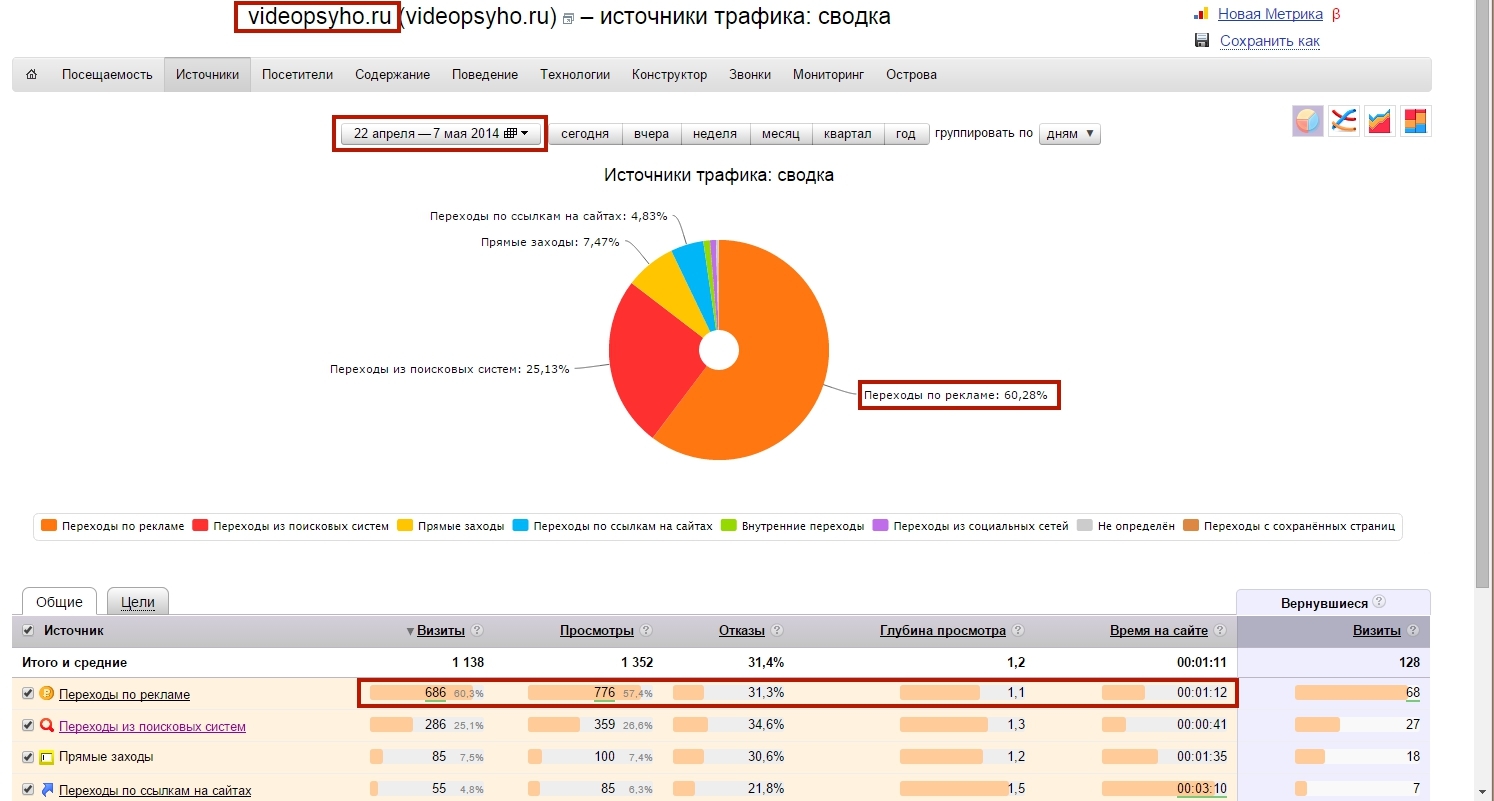
Task: Click the small site icon after the page title
Action: 568,19
